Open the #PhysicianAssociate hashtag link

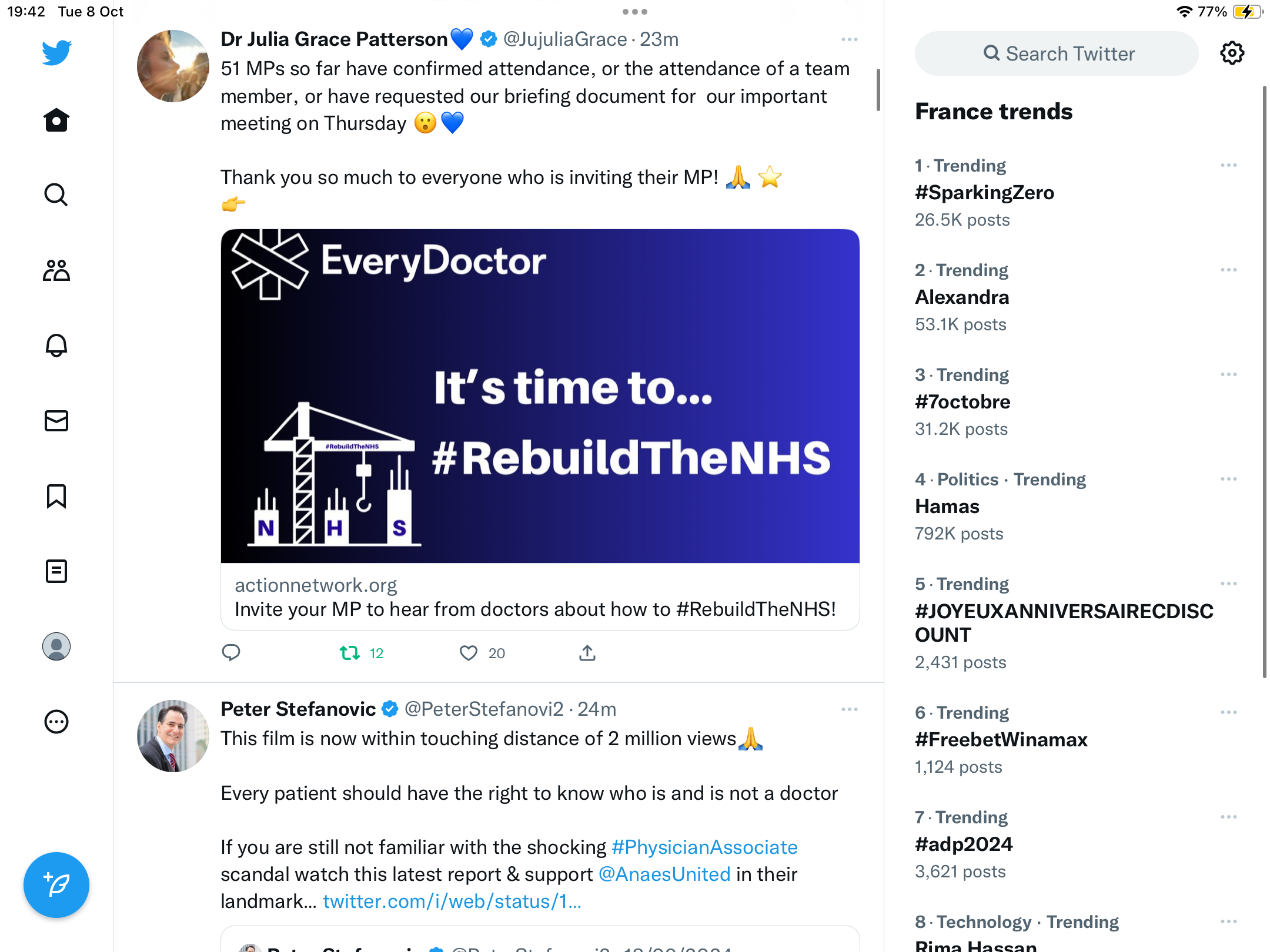click(704, 847)
